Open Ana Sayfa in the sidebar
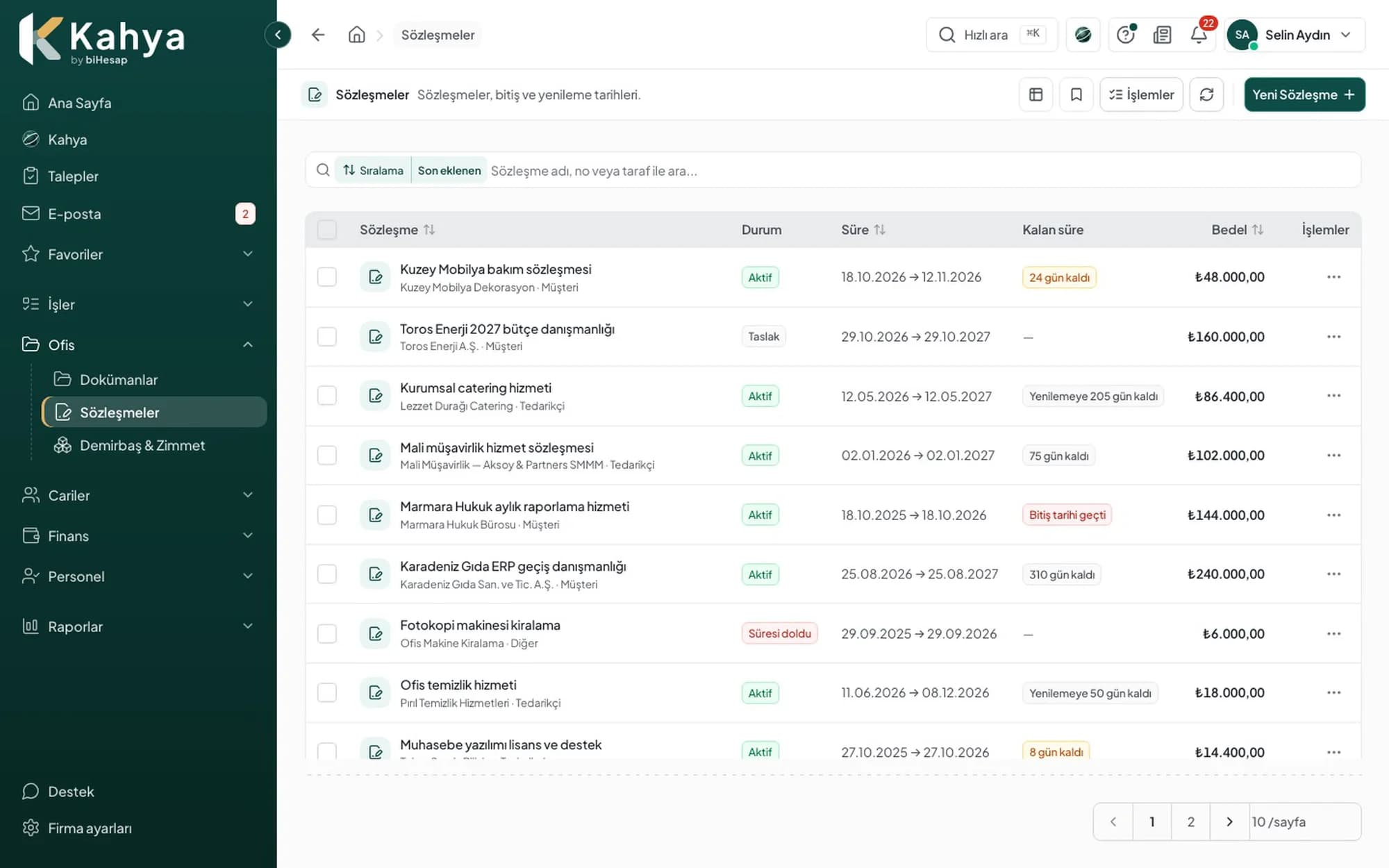 coord(139,103)
